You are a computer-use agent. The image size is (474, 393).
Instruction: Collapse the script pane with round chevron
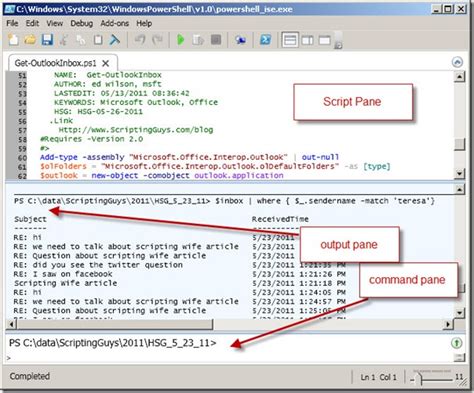tap(457, 62)
